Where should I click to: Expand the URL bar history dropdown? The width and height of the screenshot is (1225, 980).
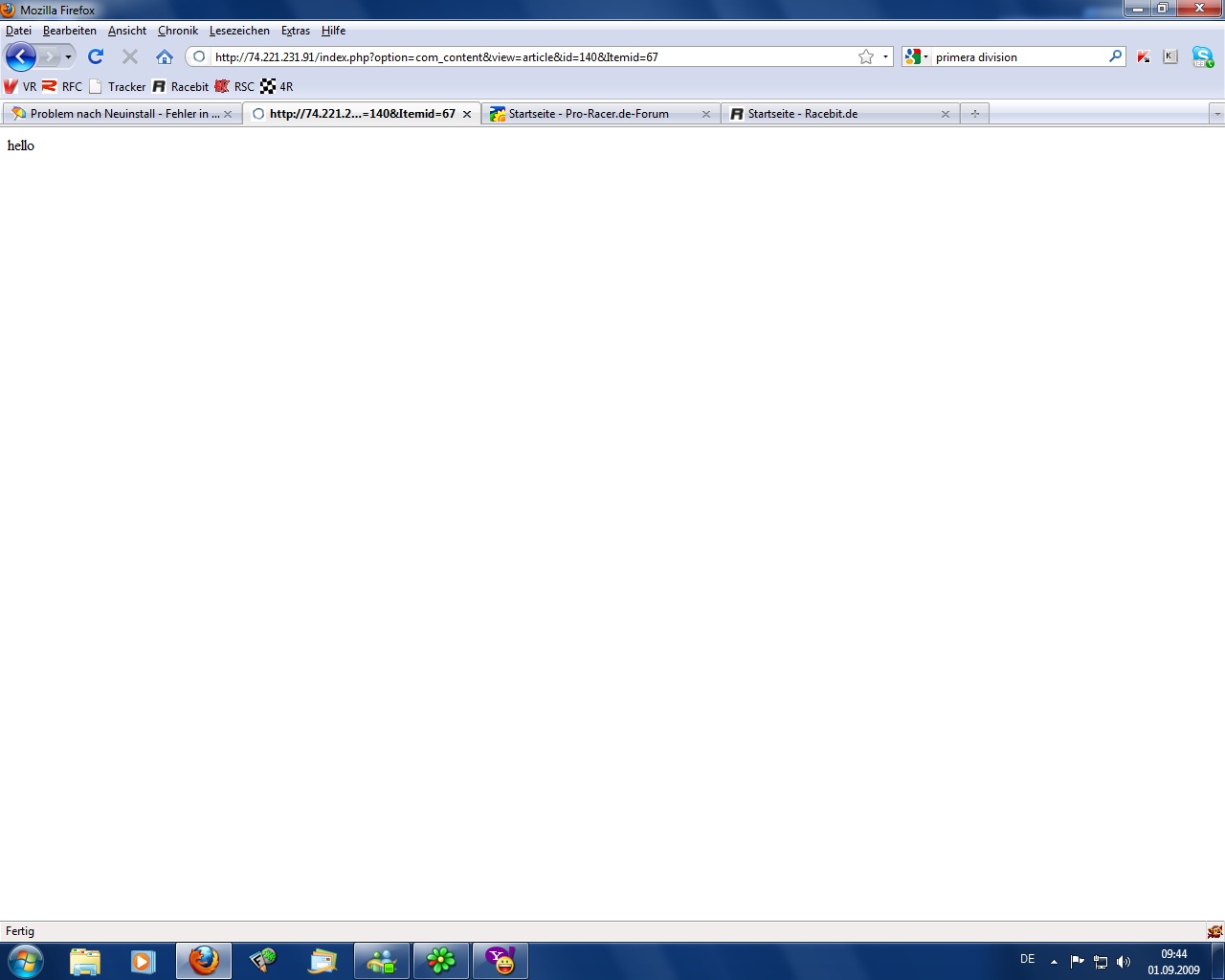tap(885, 56)
